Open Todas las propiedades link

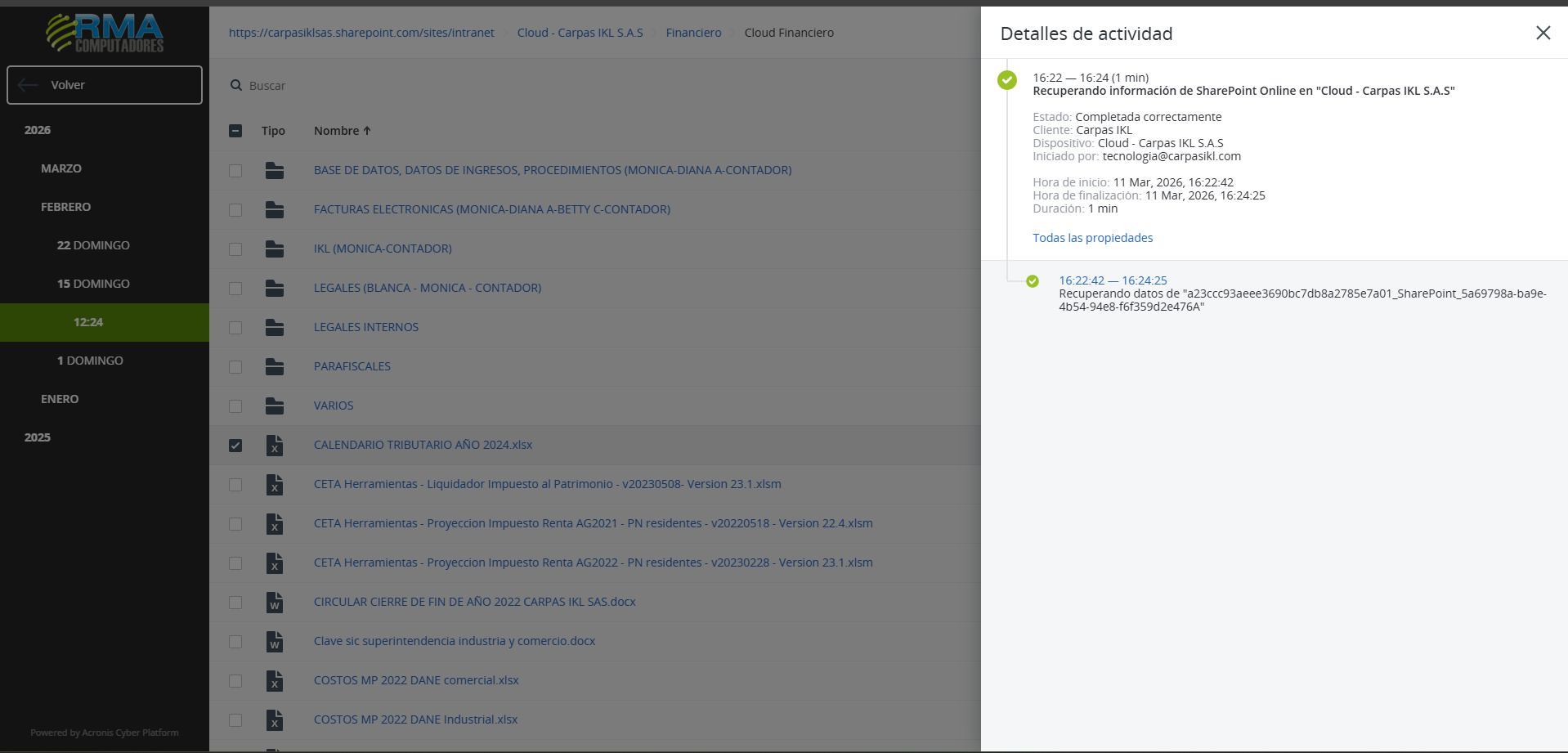click(x=1092, y=238)
